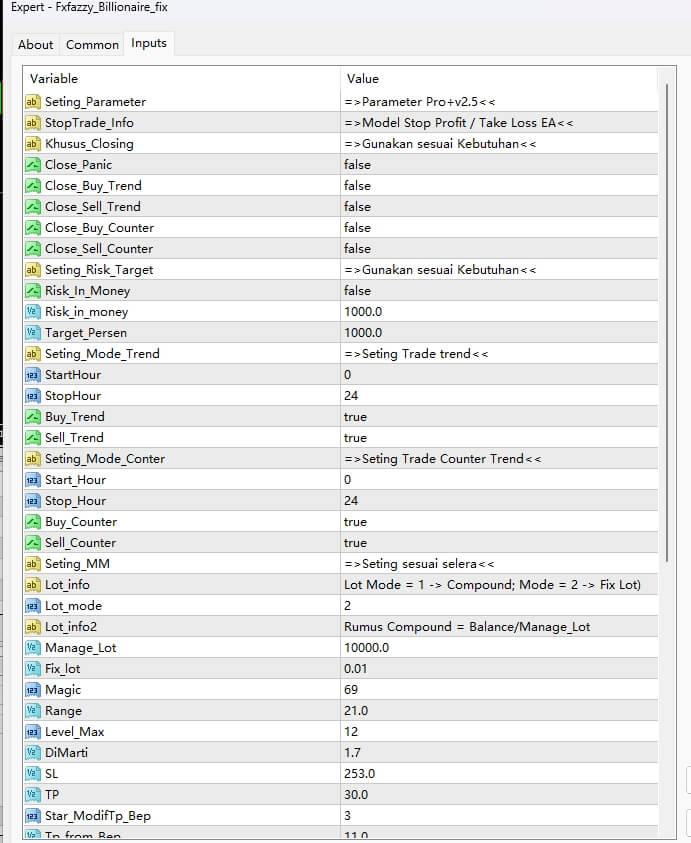Click the StartHour integer icon
The height and width of the screenshot is (843, 691).
[32, 375]
